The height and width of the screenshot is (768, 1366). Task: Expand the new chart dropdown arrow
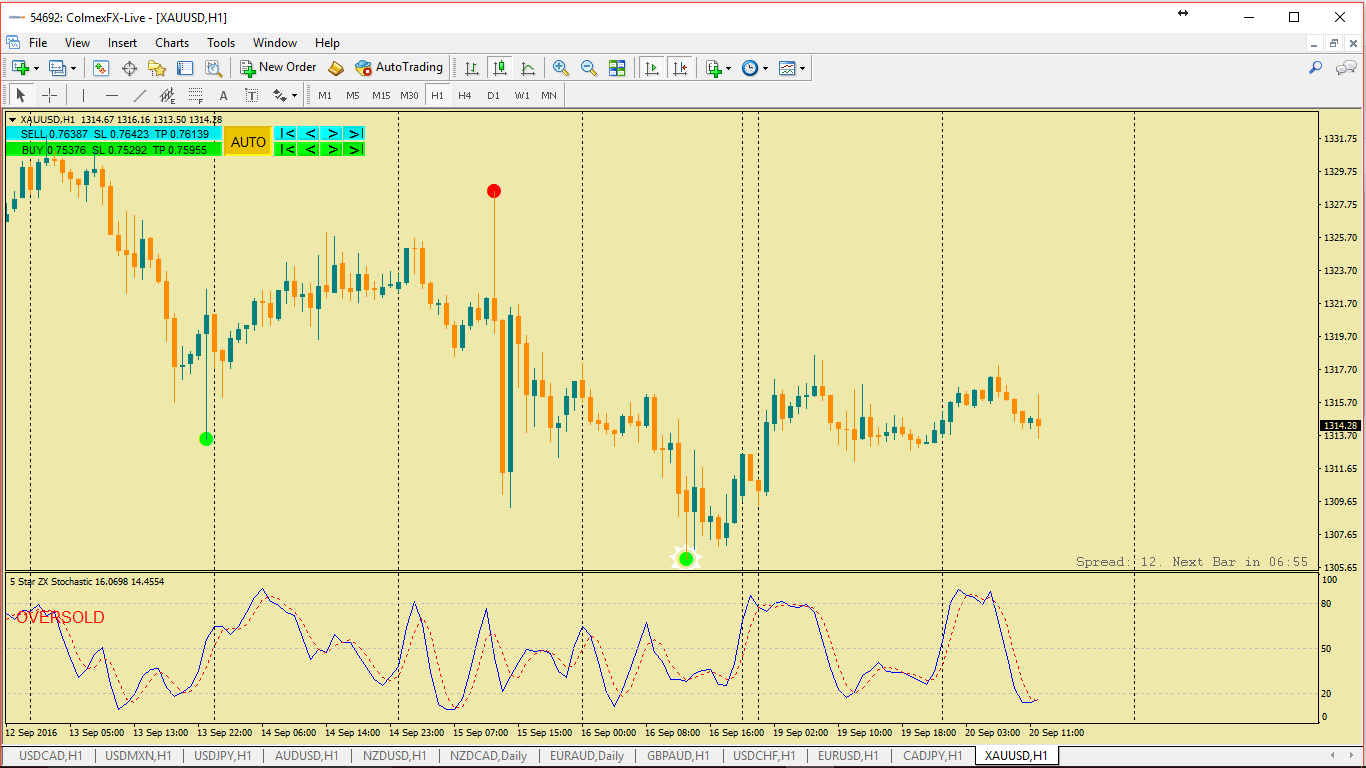click(37, 68)
